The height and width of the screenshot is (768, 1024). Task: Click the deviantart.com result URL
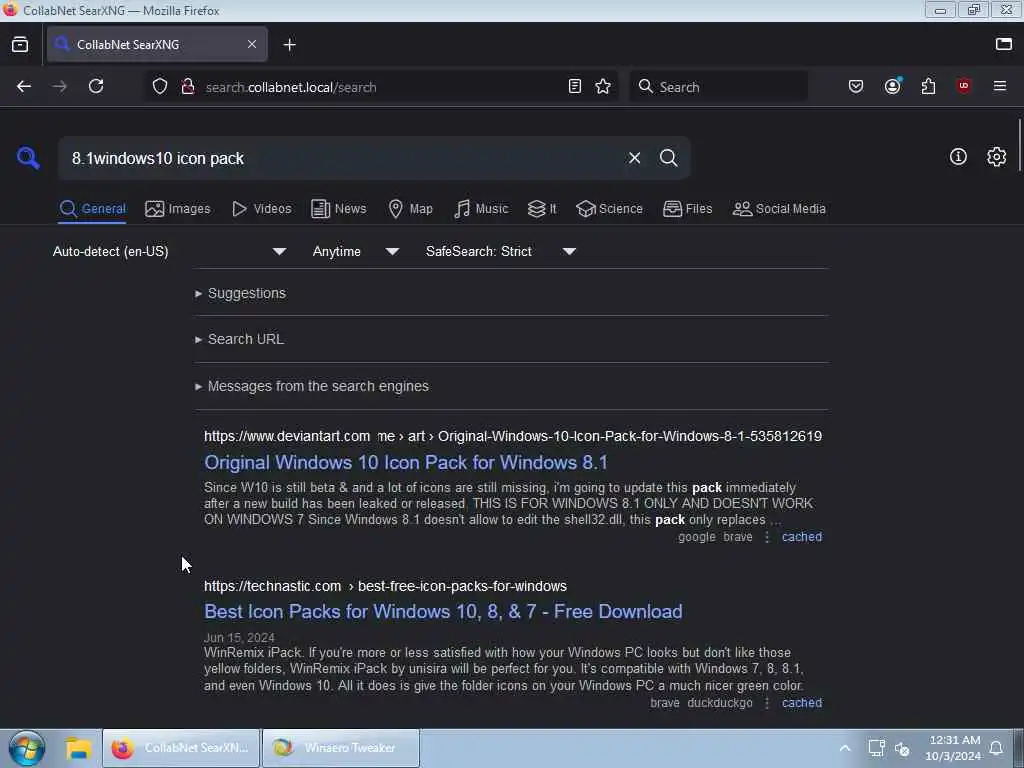coord(513,436)
